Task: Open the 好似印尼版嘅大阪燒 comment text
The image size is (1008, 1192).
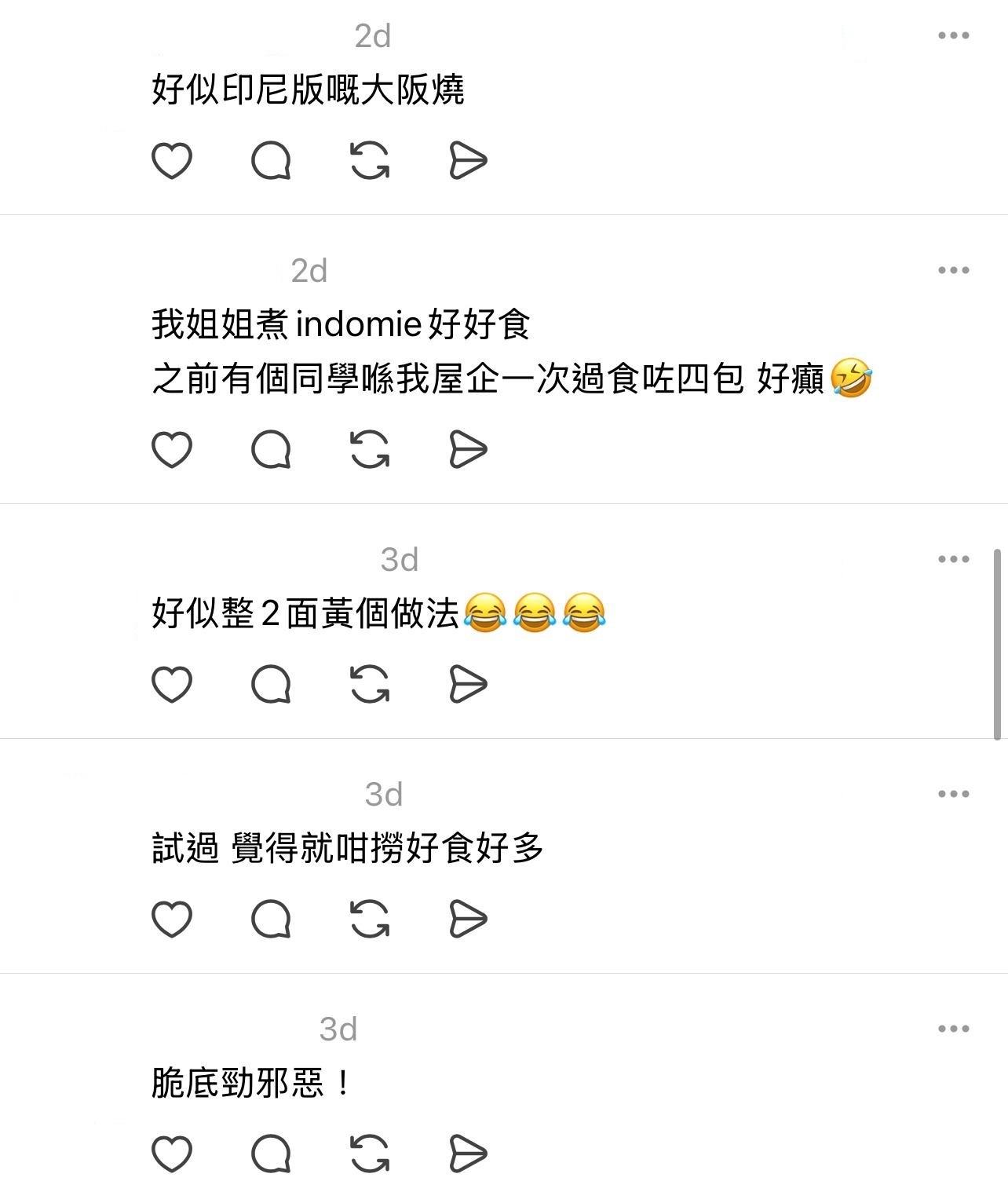Action: pos(308,90)
